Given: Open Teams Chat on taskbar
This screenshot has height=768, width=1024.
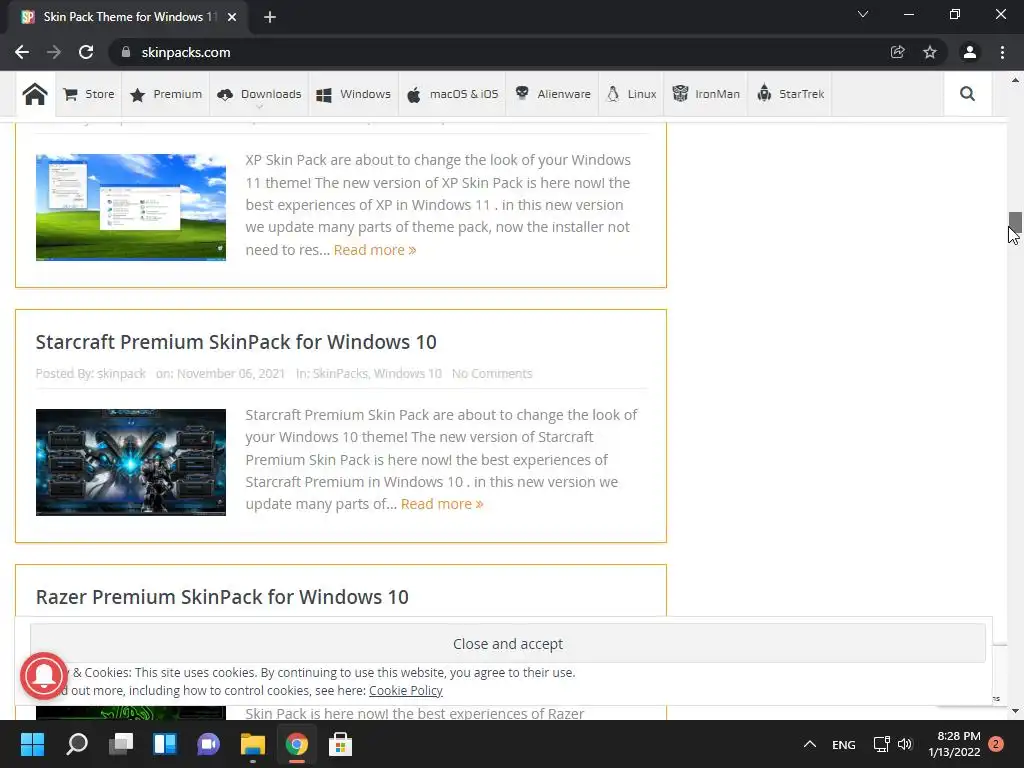Looking at the screenshot, I should tap(208, 744).
